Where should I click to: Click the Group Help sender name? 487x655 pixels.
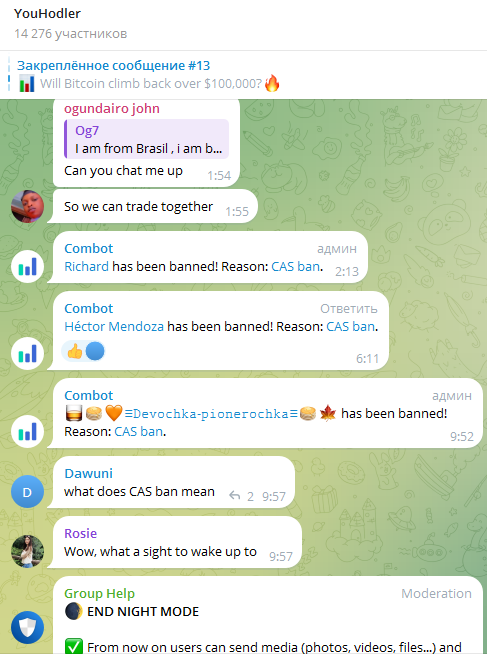coord(99,593)
